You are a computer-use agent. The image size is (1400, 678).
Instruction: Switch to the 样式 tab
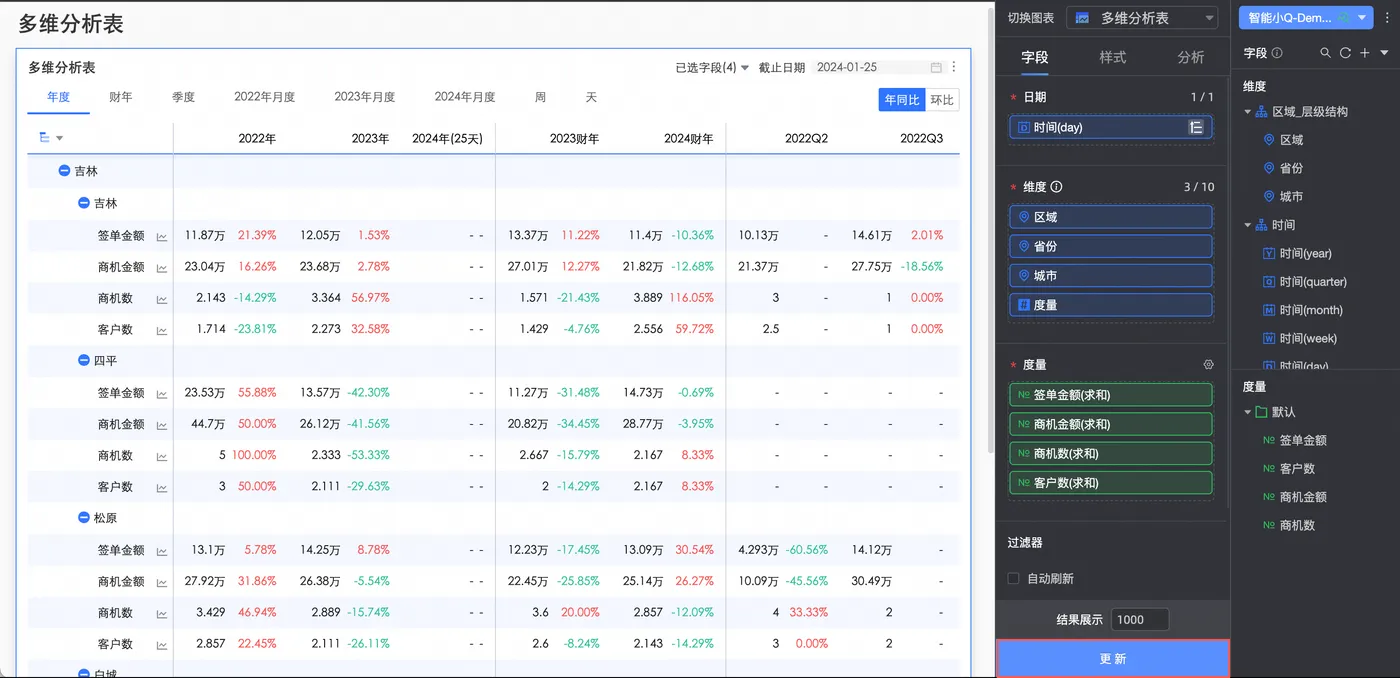tap(1113, 57)
